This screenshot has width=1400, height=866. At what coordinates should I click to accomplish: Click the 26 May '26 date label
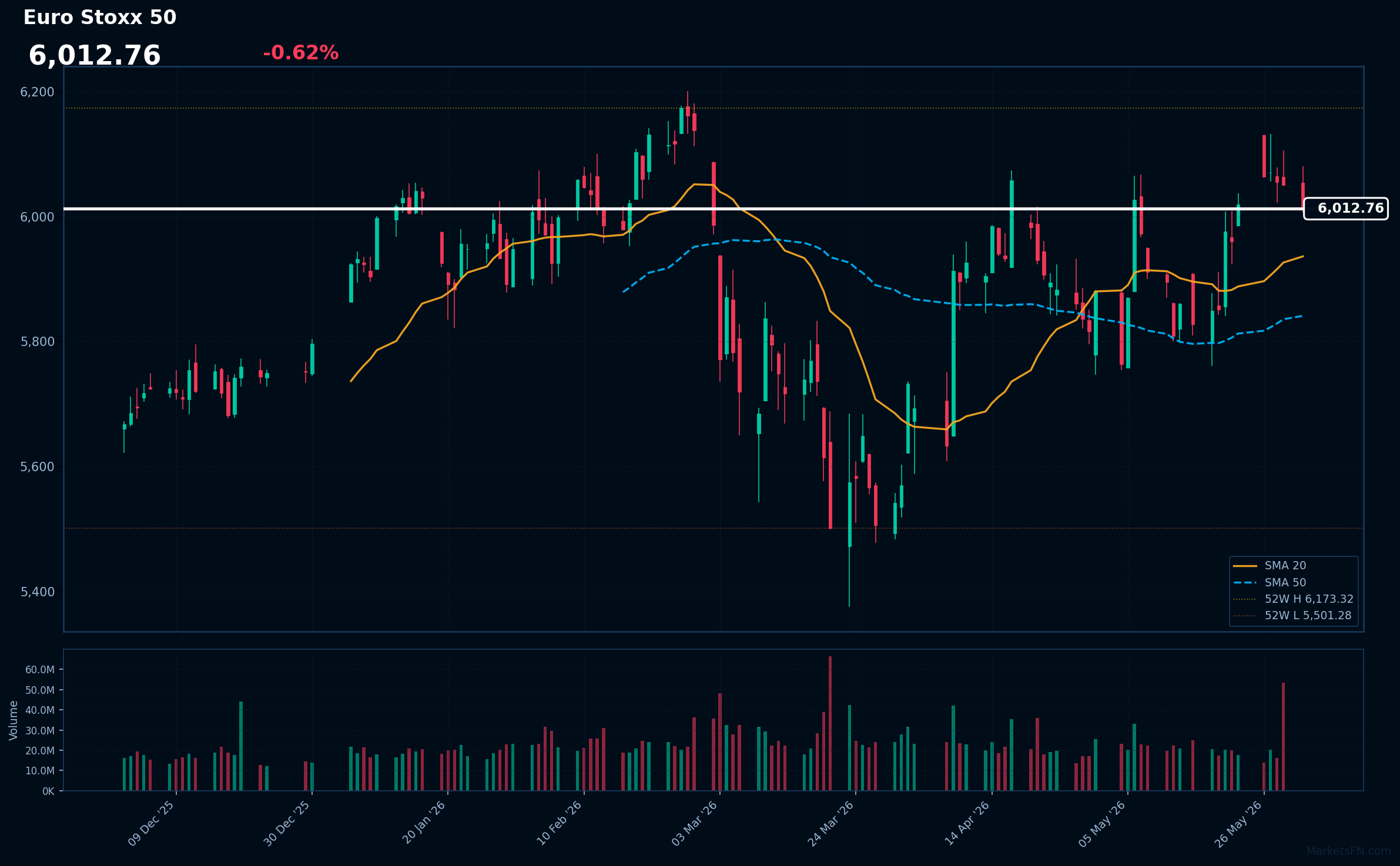[x=1238, y=824]
